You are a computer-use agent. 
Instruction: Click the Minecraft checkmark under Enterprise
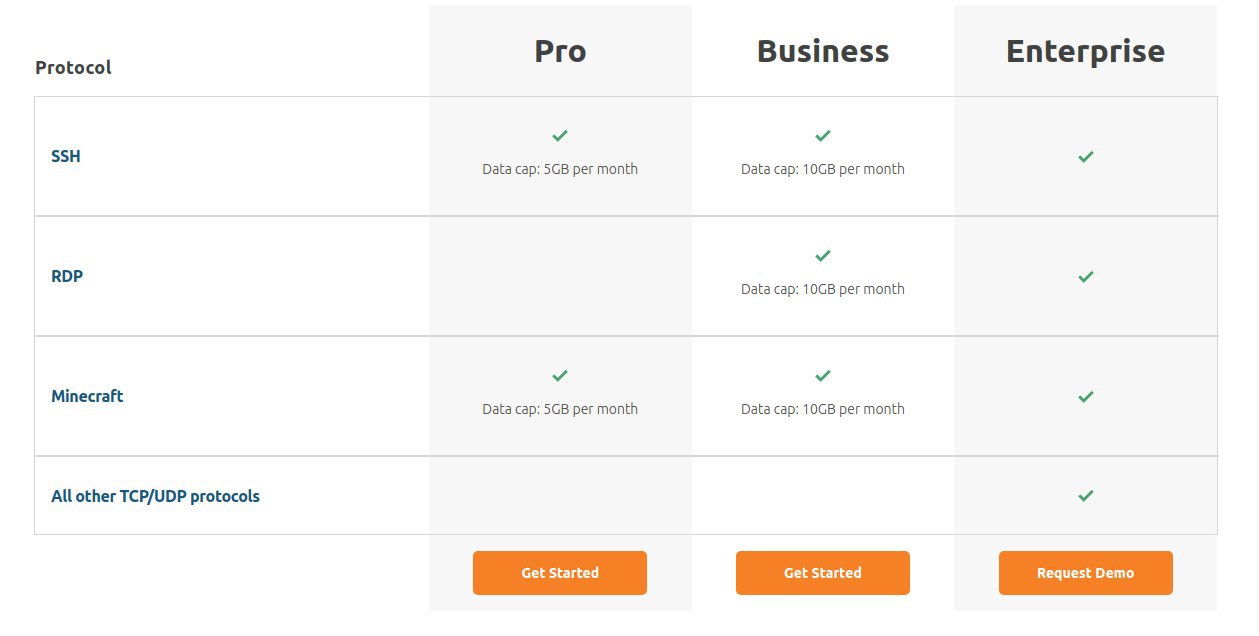pos(1086,397)
